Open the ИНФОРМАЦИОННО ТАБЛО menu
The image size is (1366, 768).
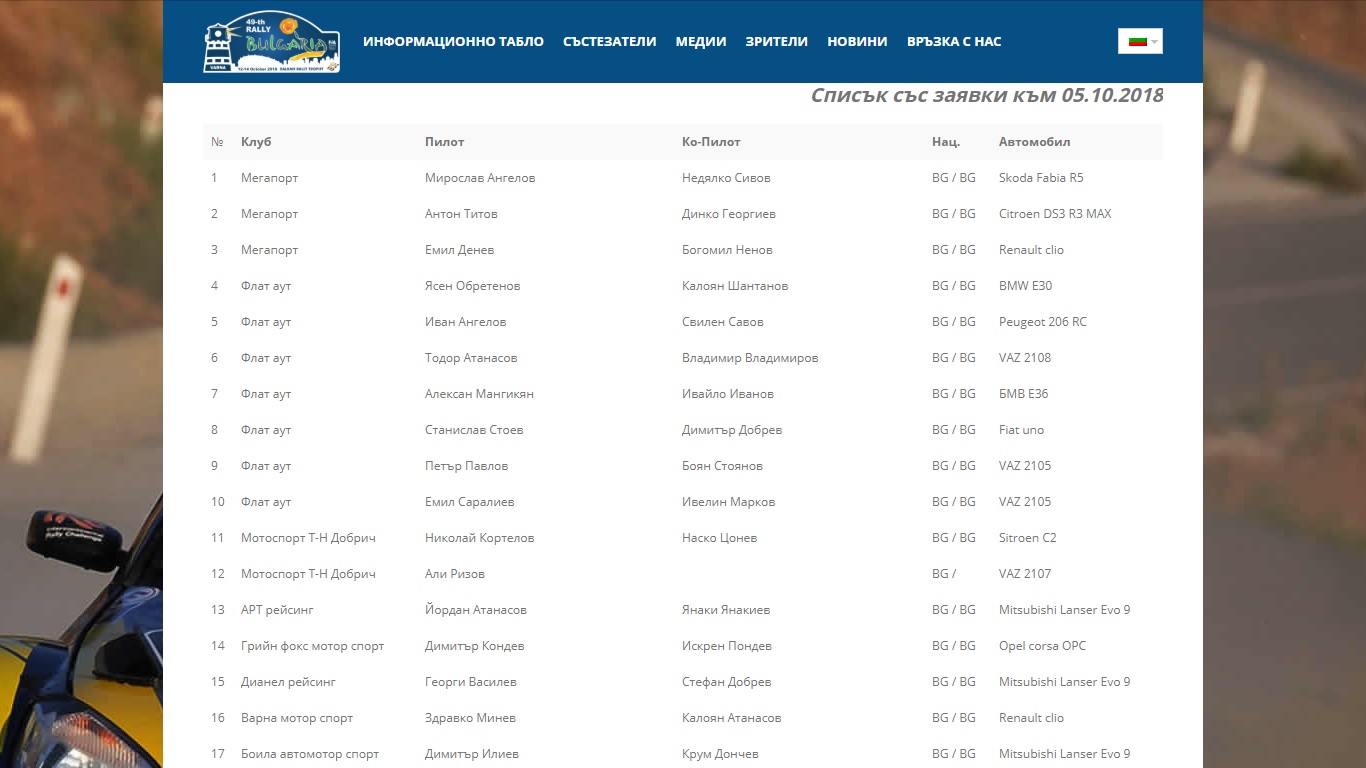(453, 42)
